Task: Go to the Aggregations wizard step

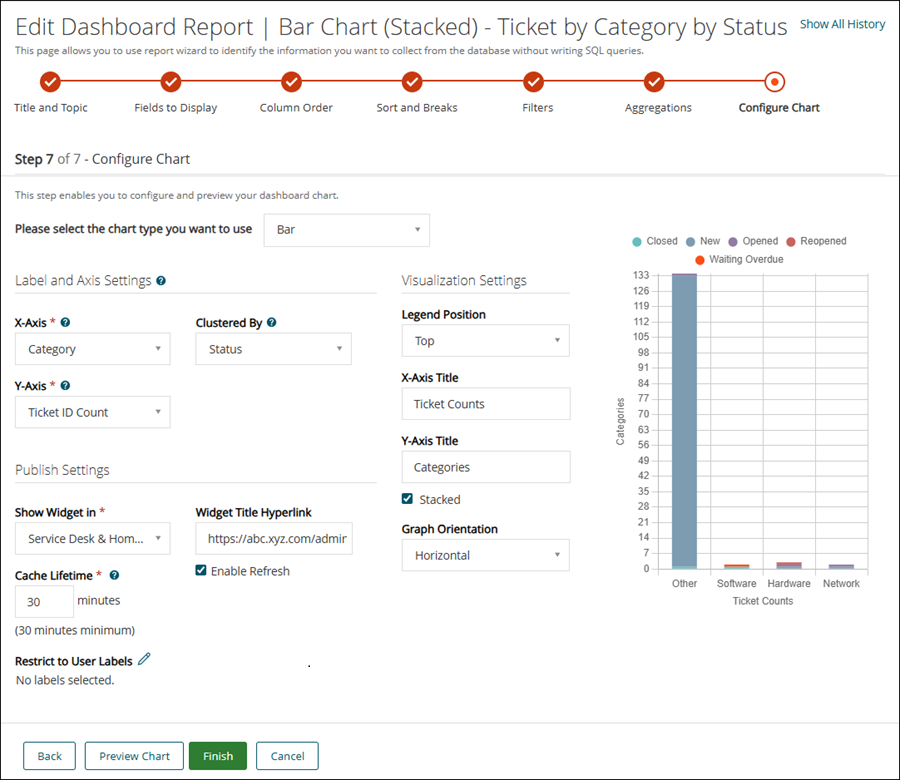Action: [654, 82]
